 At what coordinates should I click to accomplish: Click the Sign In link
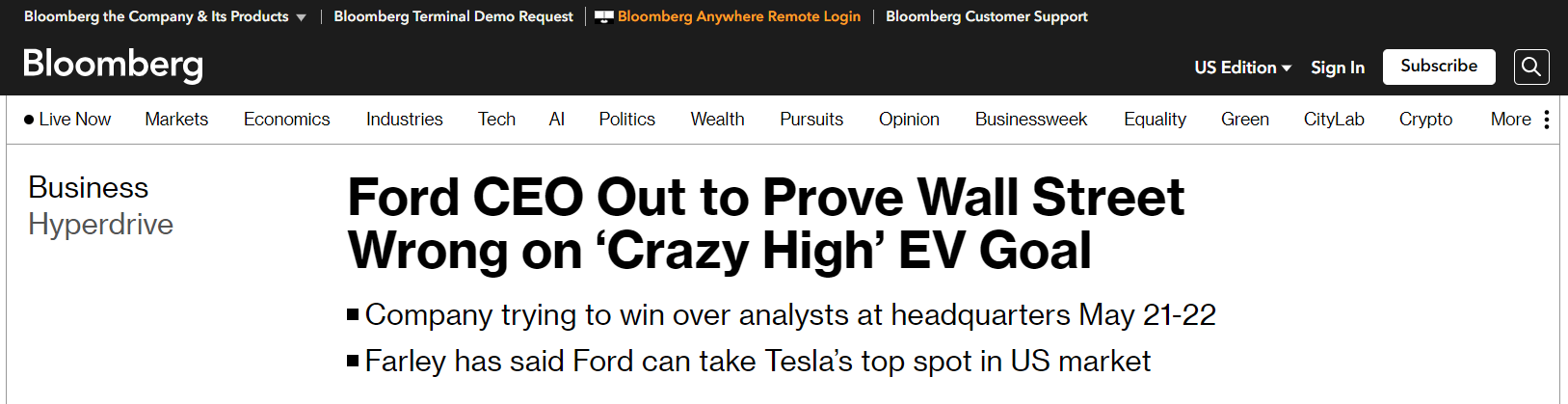[1338, 67]
